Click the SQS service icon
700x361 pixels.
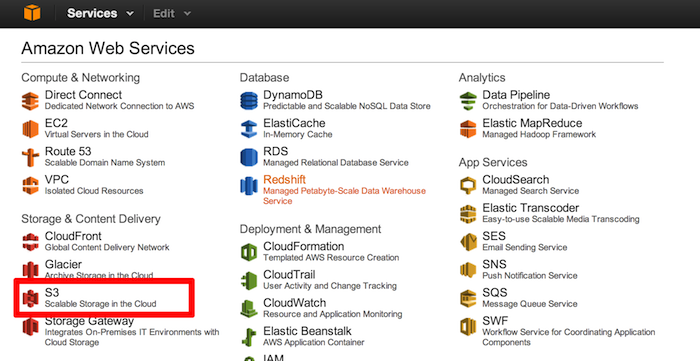tap(468, 299)
